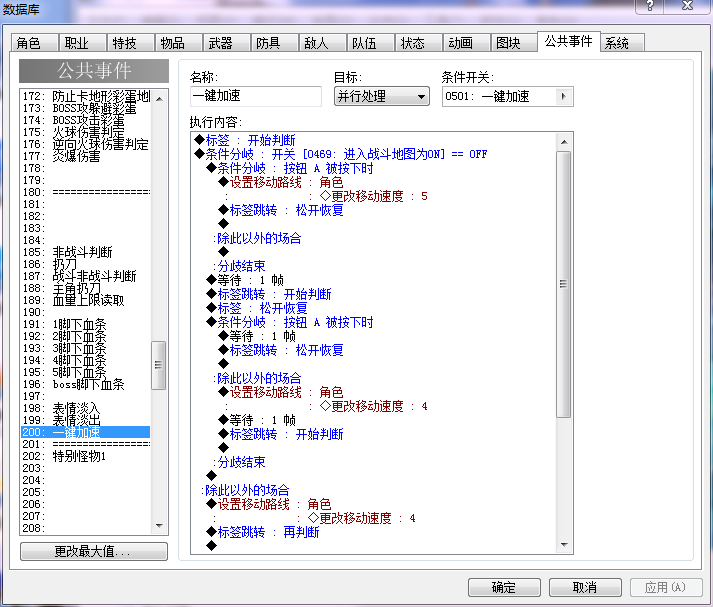The image size is (713, 607).
Task: Select event 176: 逆向火球伤害判定
Action: (x=86, y=144)
